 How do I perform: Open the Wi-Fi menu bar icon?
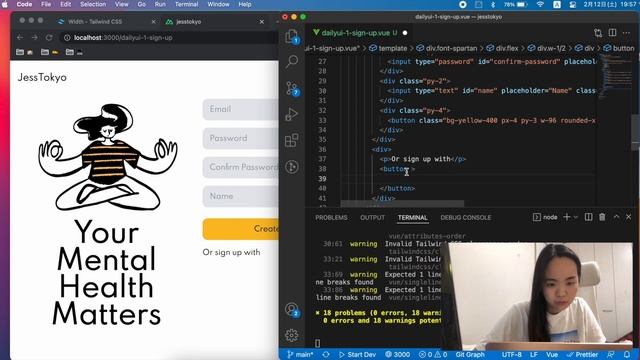point(540,4)
